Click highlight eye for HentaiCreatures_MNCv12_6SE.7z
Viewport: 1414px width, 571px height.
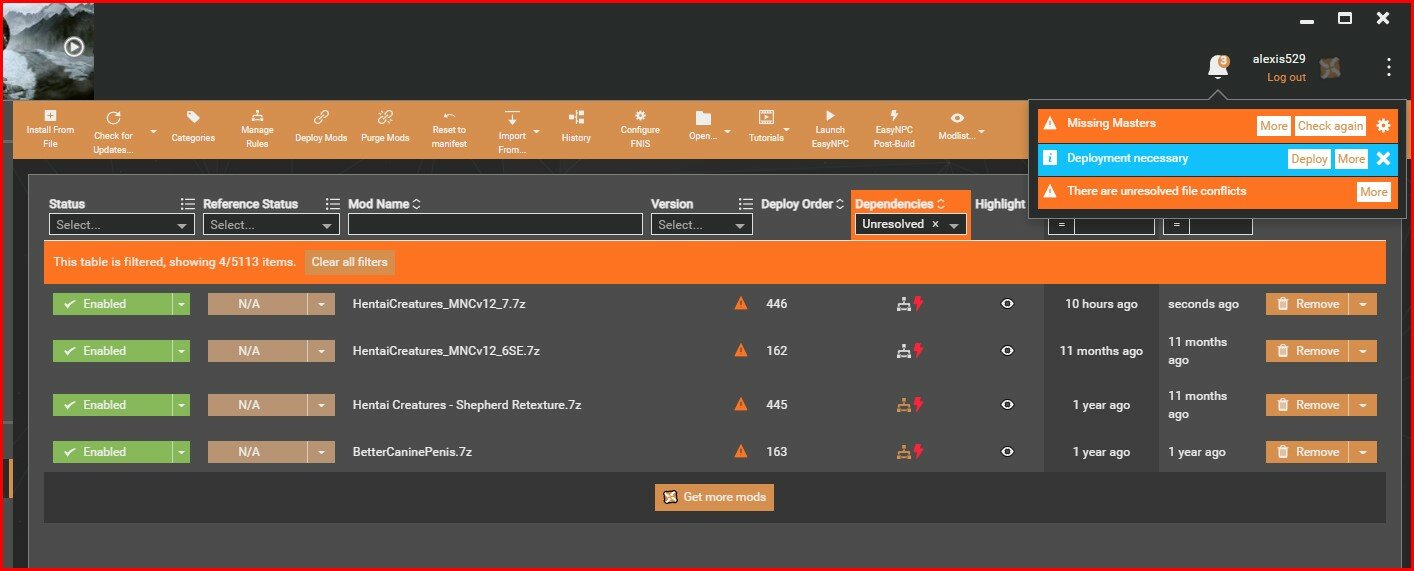click(1008, 351)
